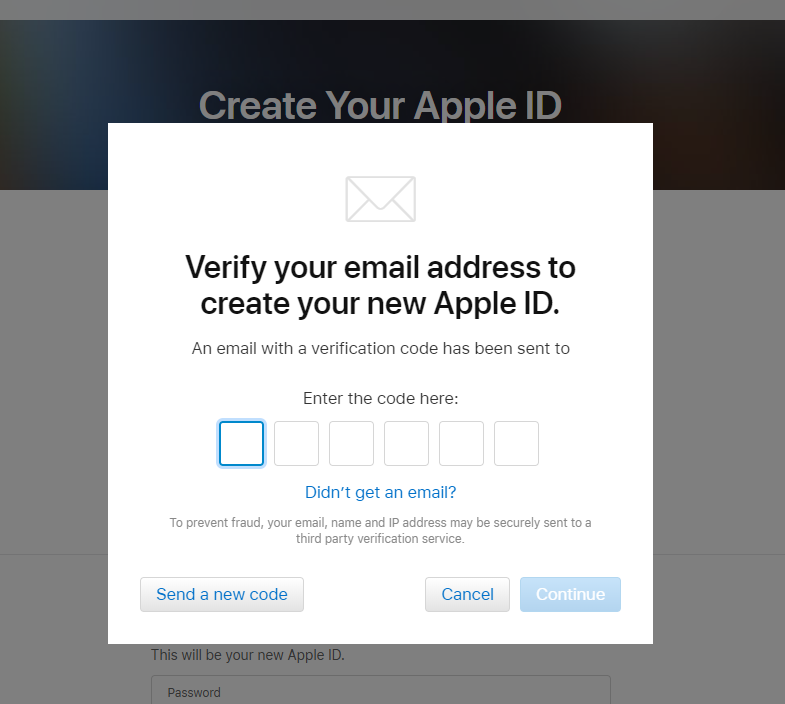Screen dimensions: 785x704
Task: Click the Continue button
Action: pos(570,594)
